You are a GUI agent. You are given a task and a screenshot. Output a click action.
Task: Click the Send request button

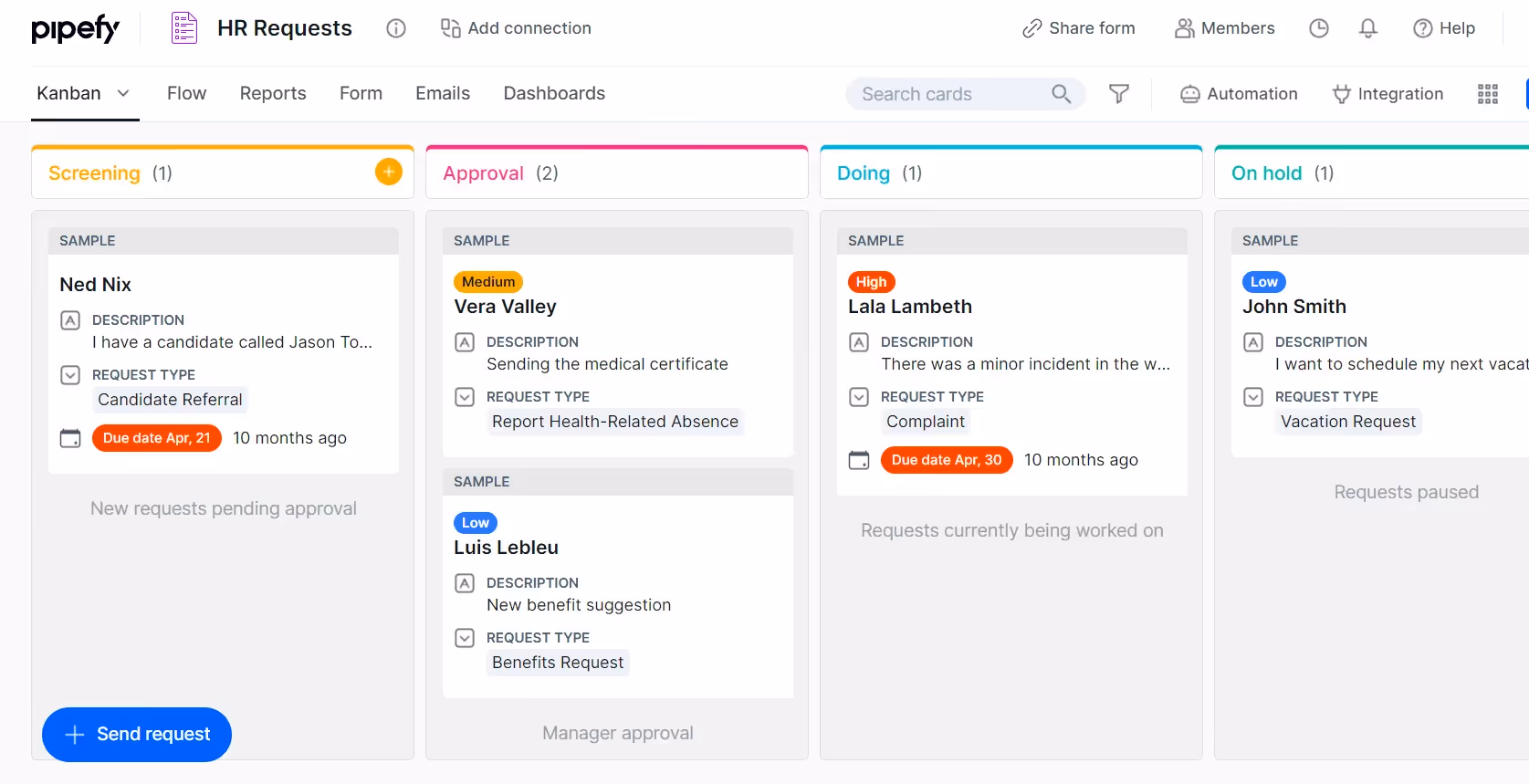tap(136, 734)
